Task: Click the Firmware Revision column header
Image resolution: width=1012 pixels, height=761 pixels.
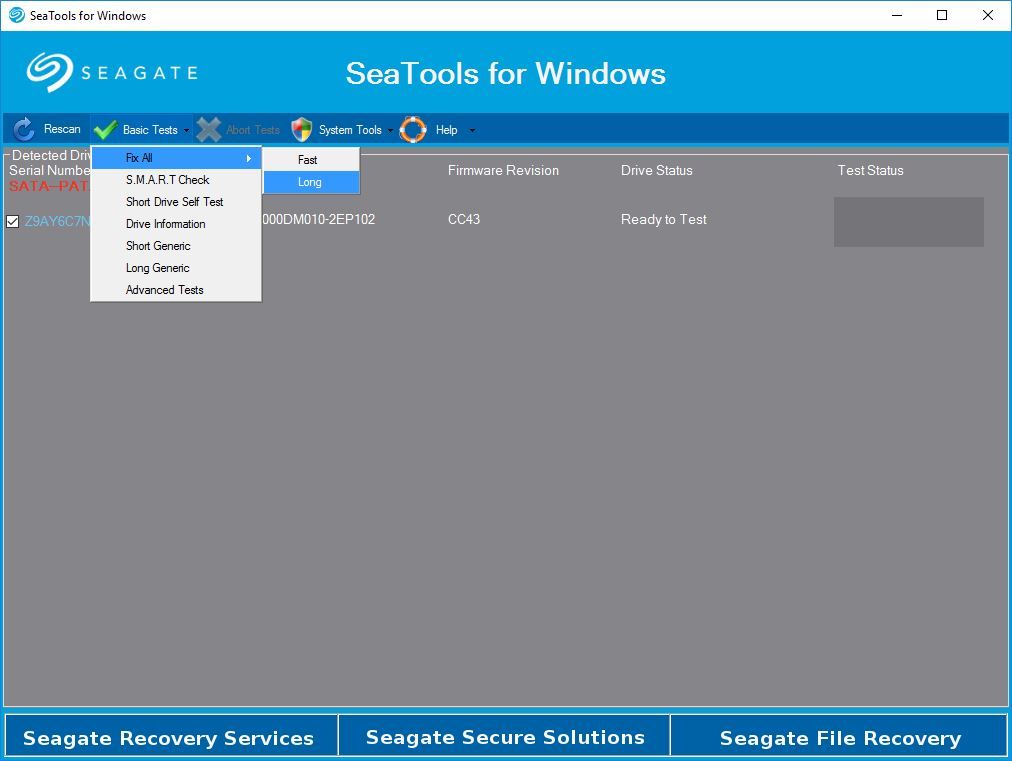Action: click(503, 170)
